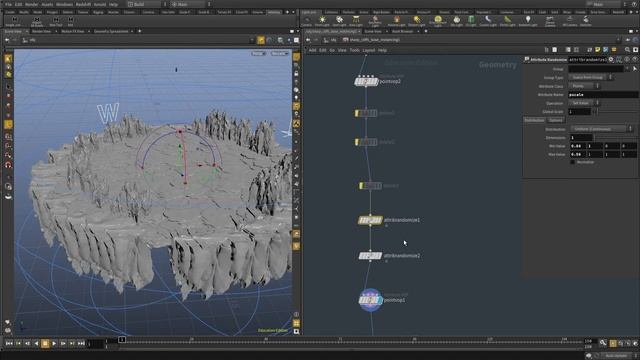The height and width of the screenshot is (360, 640).
Task: Open the network editor search icon
Action: coord(627,50)
